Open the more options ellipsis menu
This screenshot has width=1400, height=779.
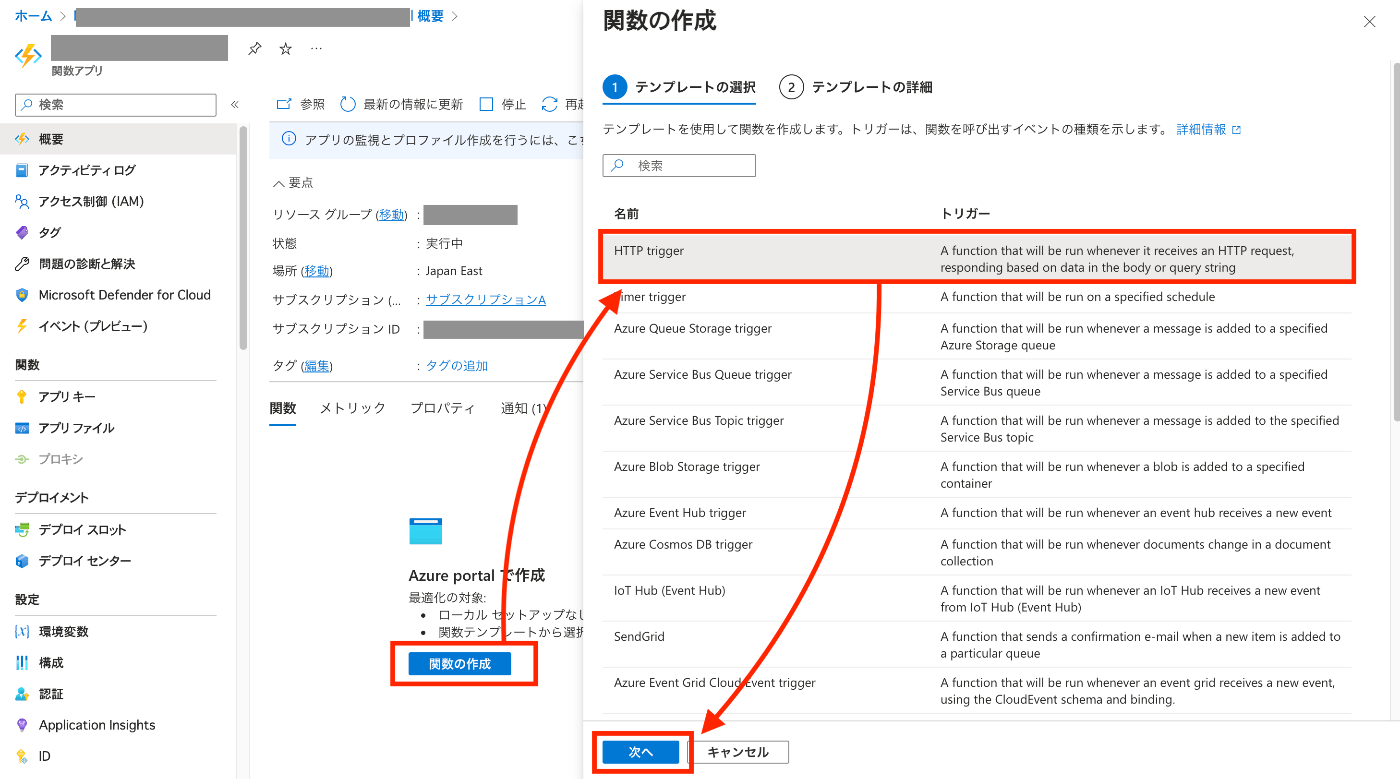[x=316, y=48]
